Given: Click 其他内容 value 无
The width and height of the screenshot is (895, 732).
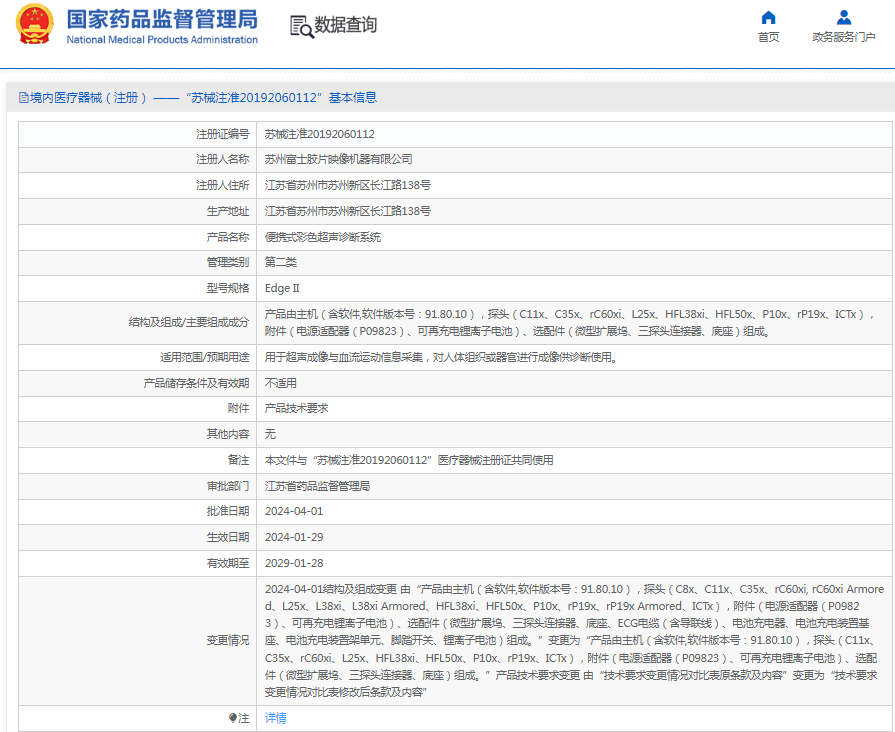Looking at the screenshot, I should [270, 434].
